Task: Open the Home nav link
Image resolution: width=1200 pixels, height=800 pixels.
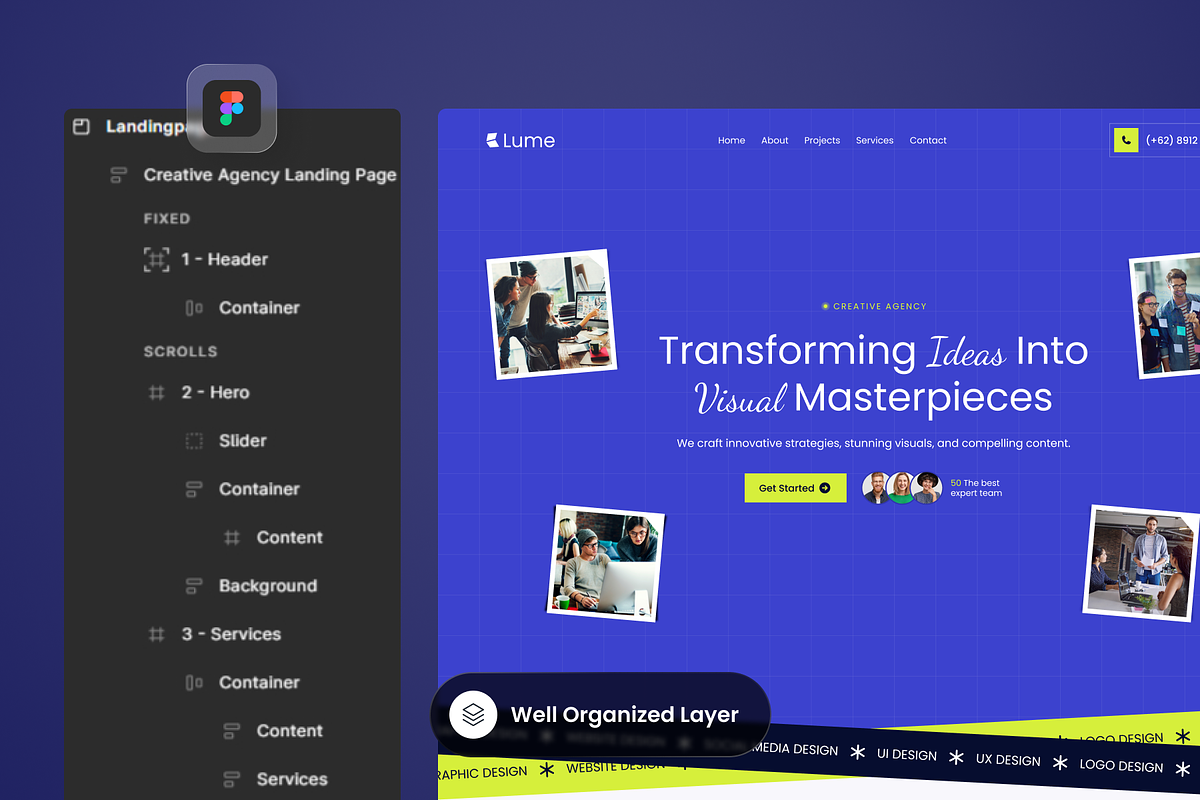Action: pos(732,141)
